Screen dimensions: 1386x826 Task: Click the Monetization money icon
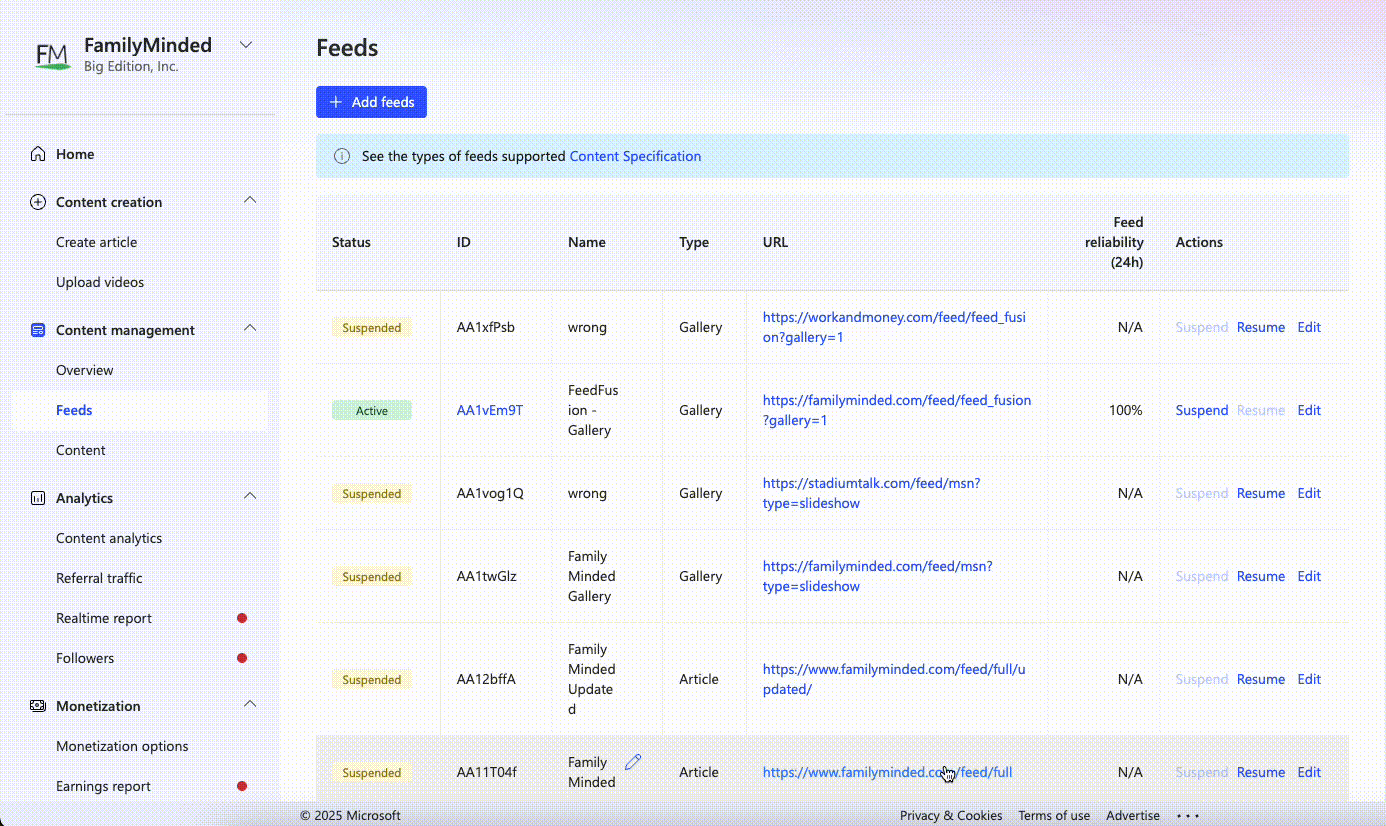point(38,706)
